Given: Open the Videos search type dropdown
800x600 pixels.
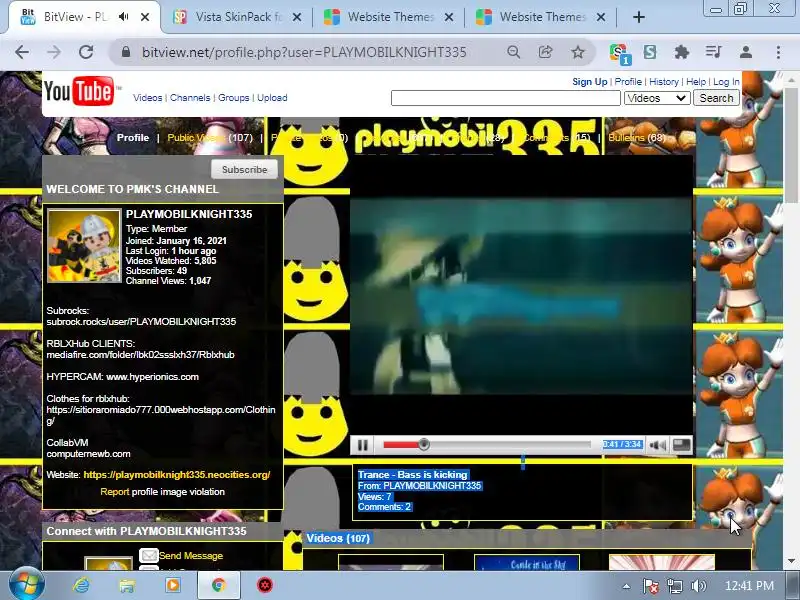Looking at the screenshot, I should coord(657,98).
